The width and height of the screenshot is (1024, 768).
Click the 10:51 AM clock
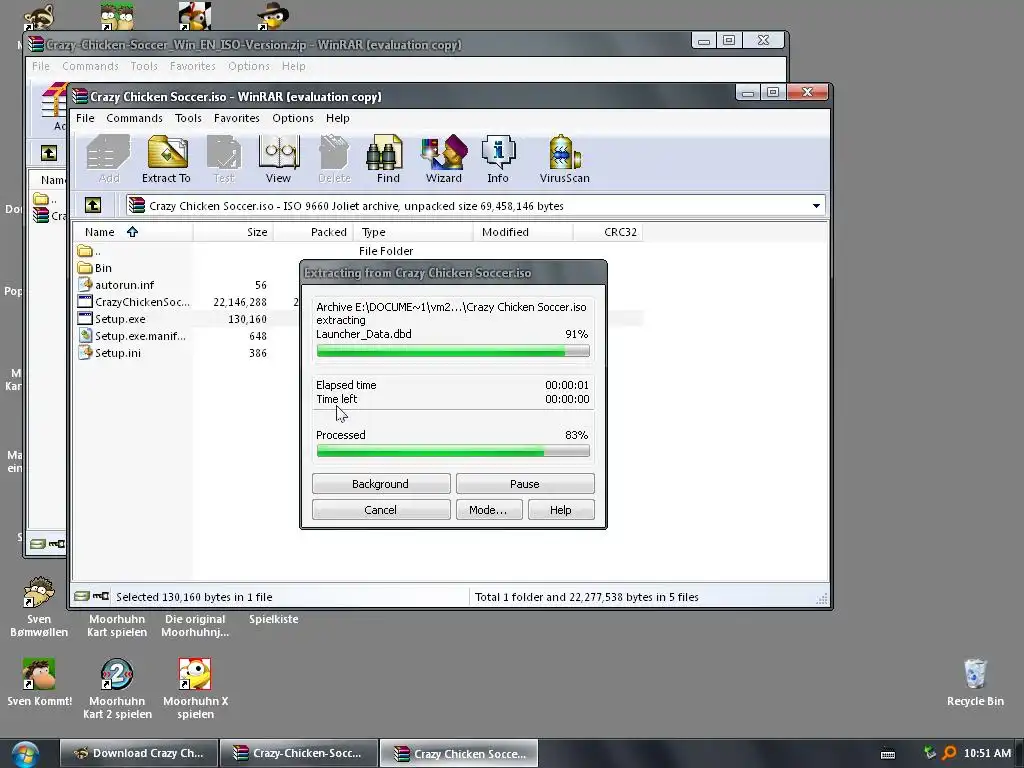(987, 753)
